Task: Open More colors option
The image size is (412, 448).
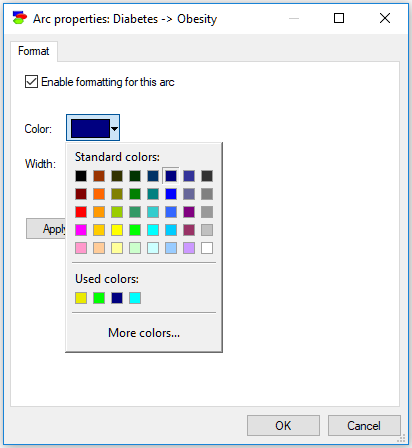Action: pos(144,333)
